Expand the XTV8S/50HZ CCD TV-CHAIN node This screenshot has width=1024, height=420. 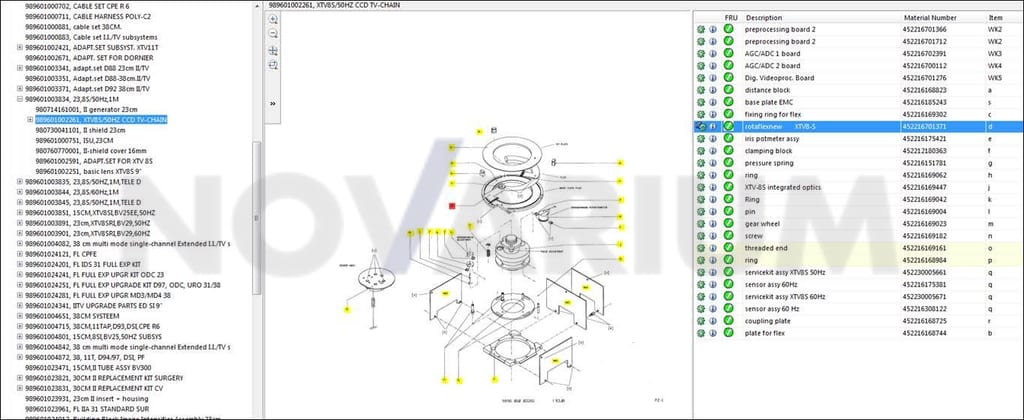point(30,120)
